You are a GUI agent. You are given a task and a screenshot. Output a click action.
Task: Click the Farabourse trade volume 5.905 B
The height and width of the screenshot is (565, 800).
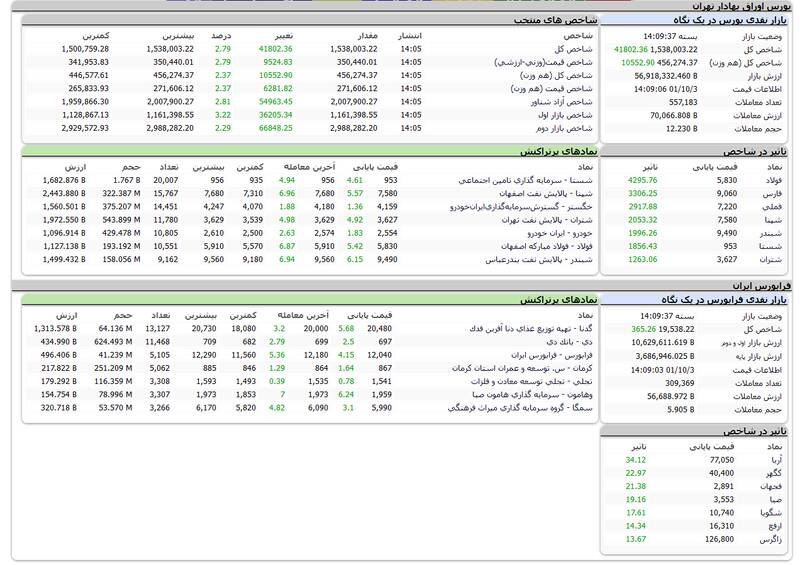(681, 410)
